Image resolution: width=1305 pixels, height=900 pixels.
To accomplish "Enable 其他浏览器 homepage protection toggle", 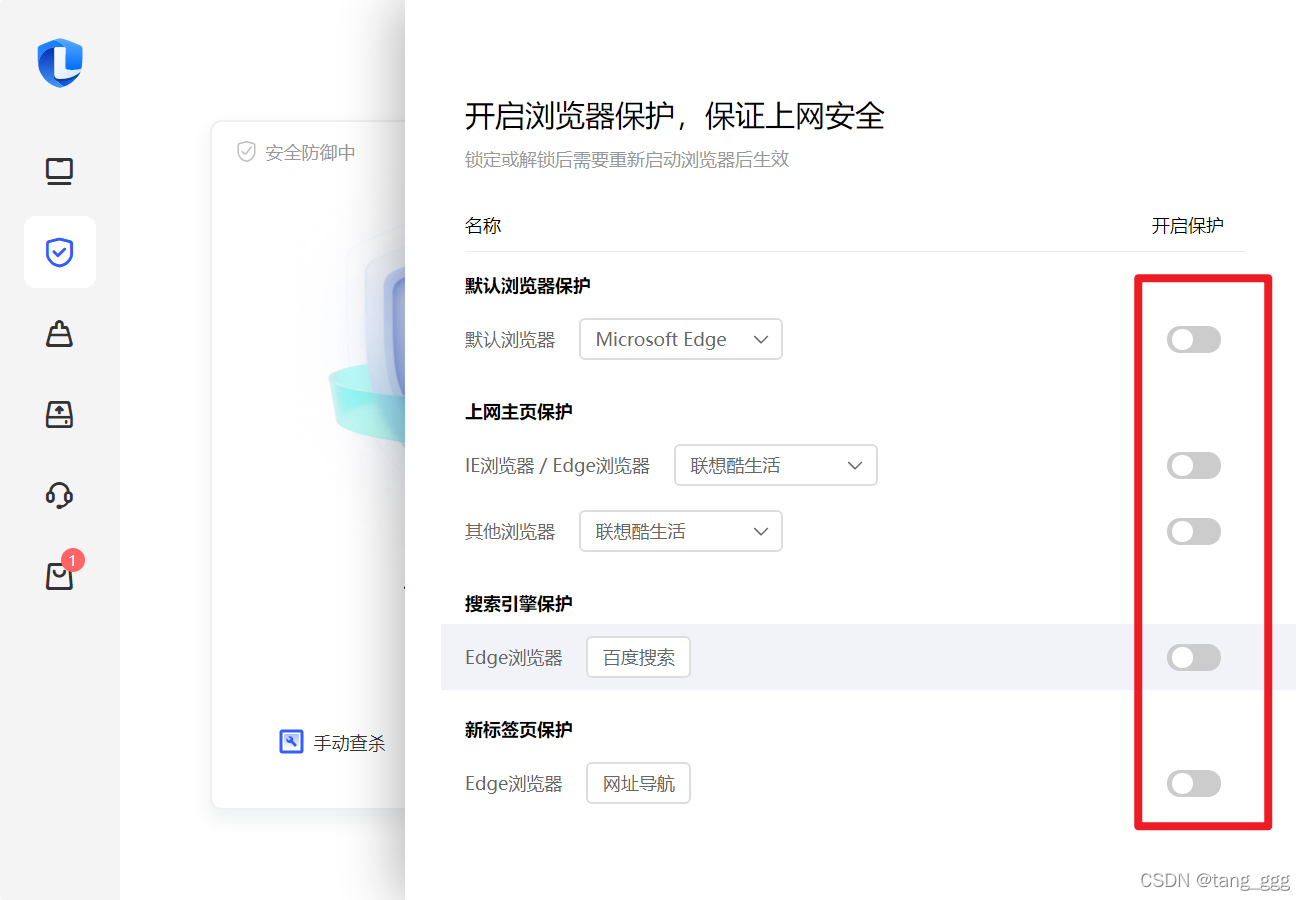I will (1194, 531).
